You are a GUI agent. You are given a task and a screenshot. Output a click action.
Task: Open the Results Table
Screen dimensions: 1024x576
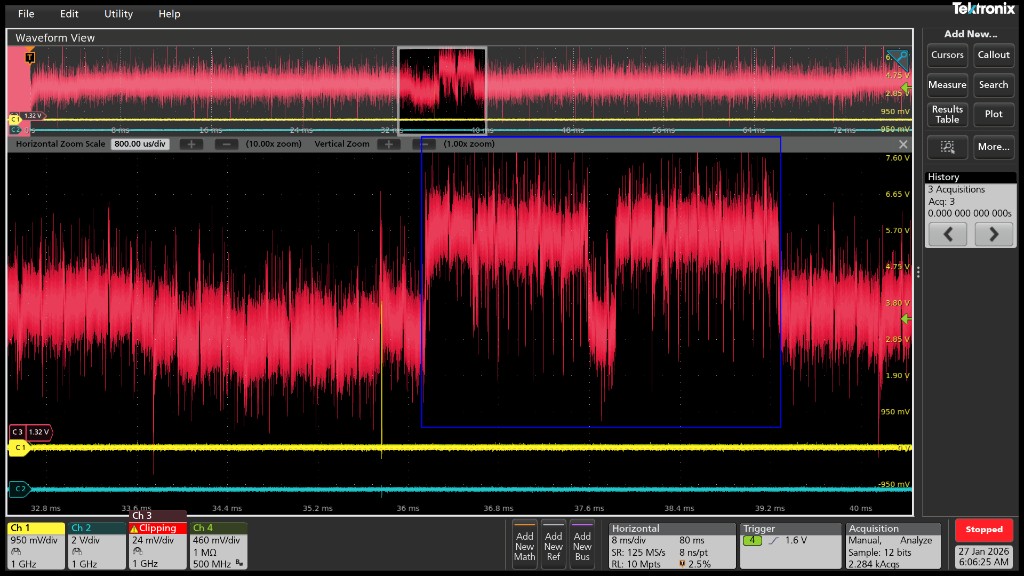tap(947, 114)
